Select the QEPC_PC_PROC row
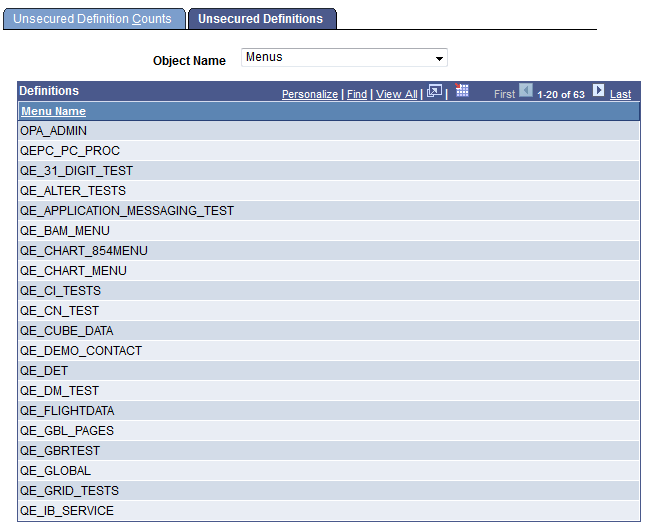The width and height of the screenshot is (652, 530). (x=328, y=151)
